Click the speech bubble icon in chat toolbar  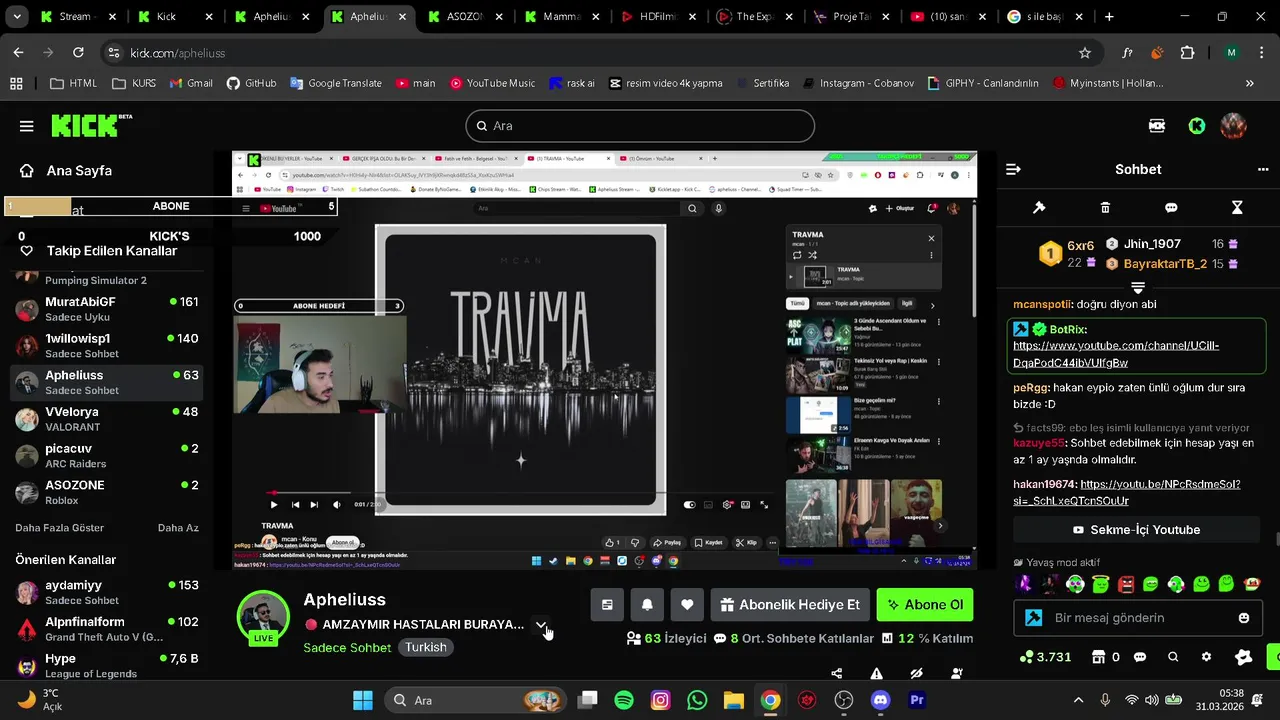click(1171, 208)
